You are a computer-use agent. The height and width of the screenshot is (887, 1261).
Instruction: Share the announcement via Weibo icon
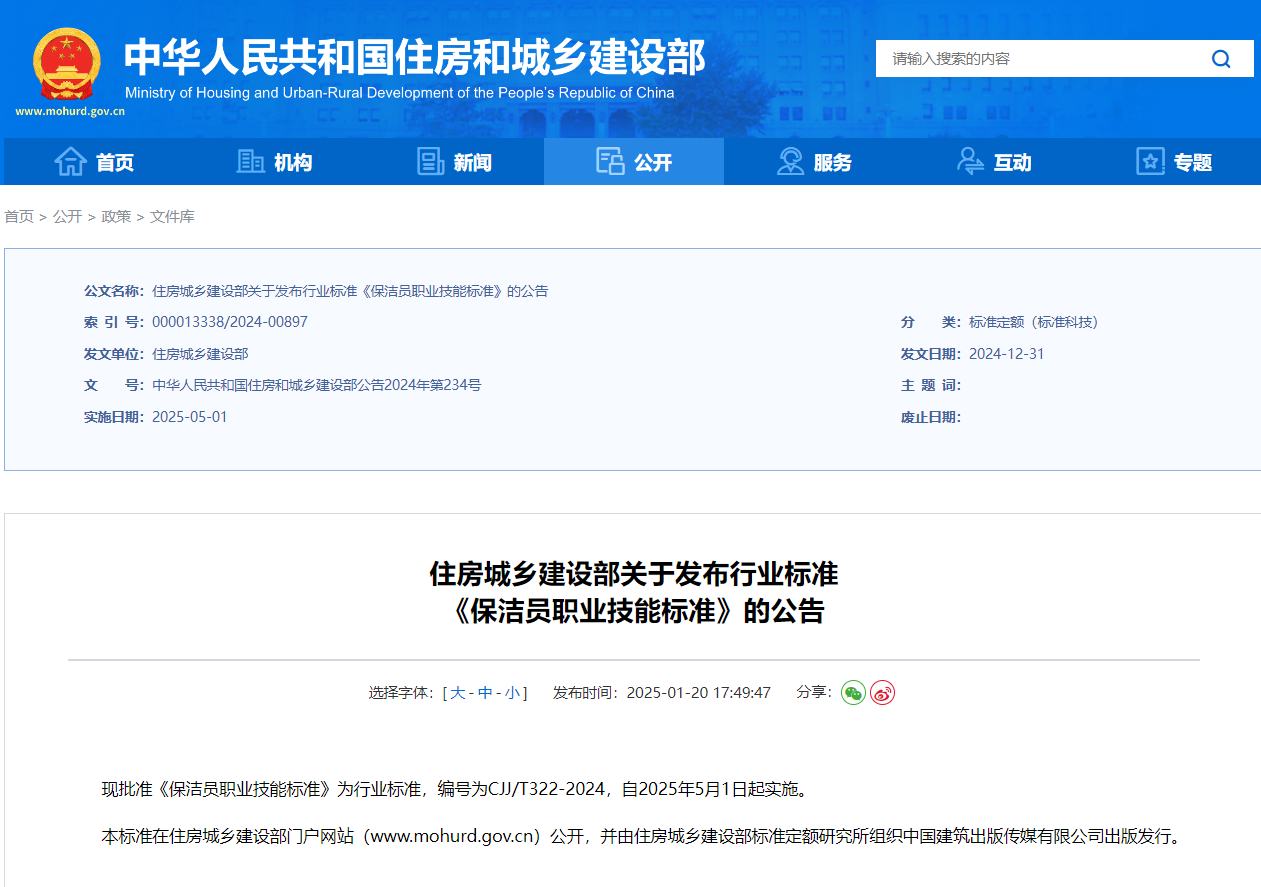[x=882, y=692]
